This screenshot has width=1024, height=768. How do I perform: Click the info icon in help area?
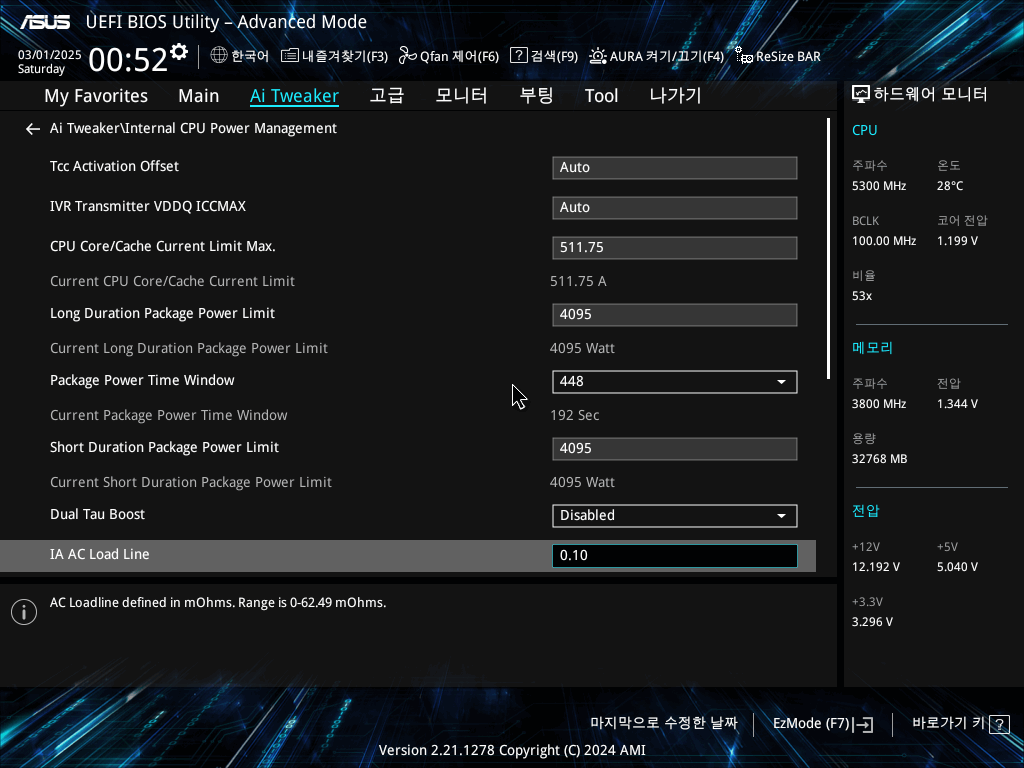click(24, 612)
